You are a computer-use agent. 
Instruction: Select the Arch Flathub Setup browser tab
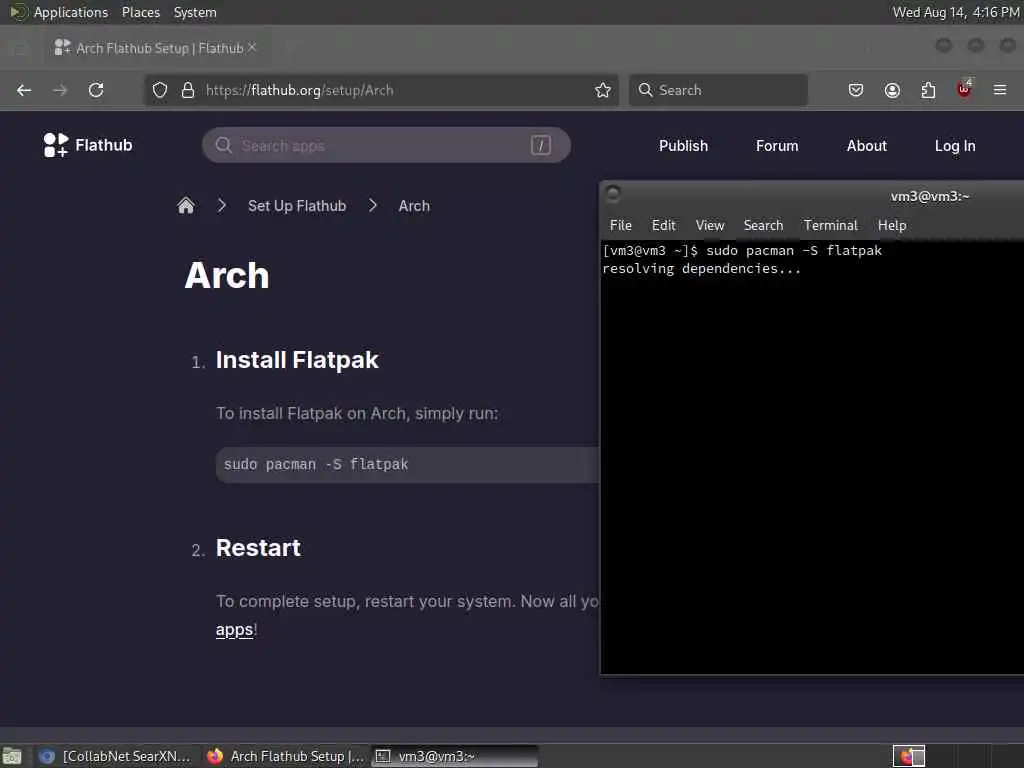click(155, 48)
